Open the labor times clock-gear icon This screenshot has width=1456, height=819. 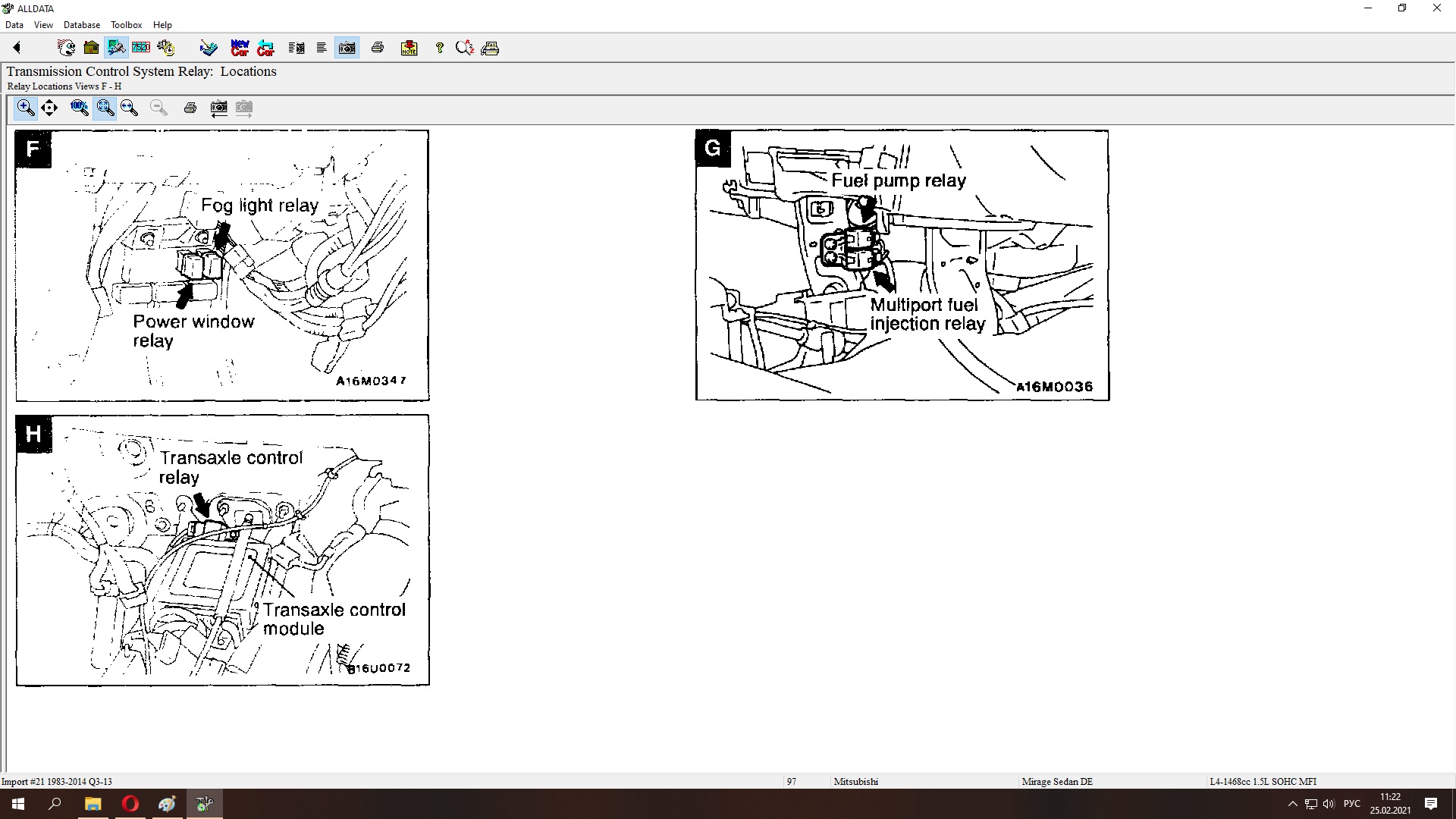click(x=166, y=48)
